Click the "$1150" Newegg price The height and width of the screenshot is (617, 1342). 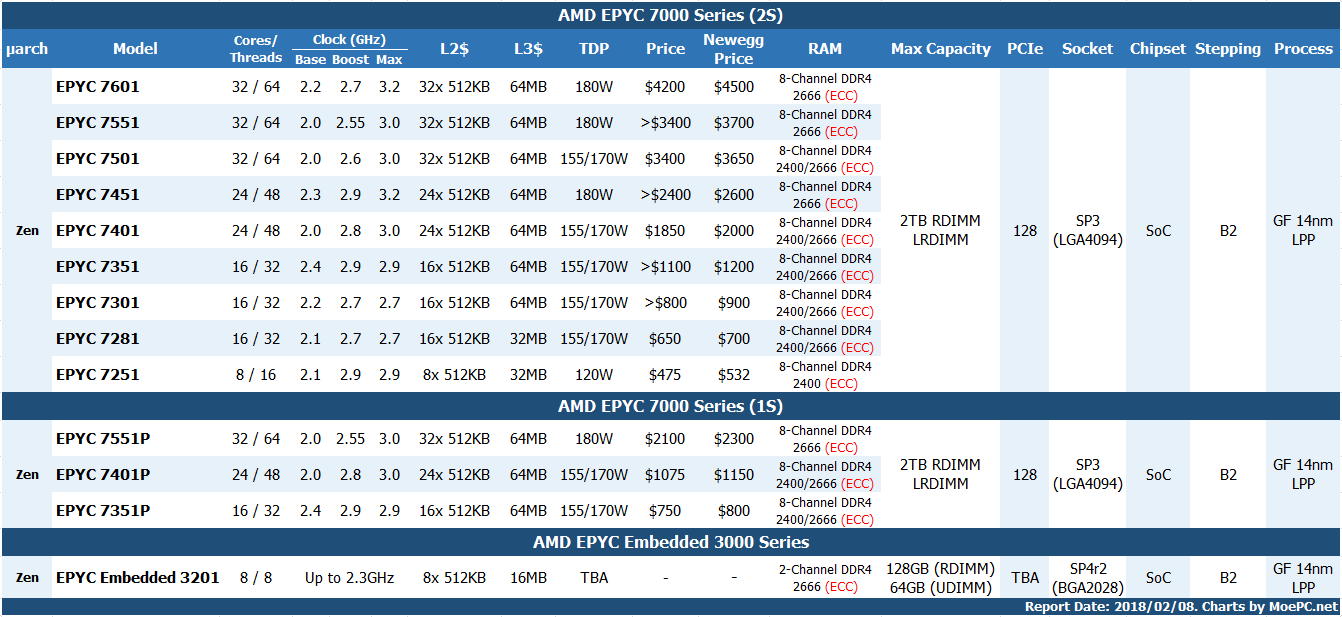tap(734, 475)
